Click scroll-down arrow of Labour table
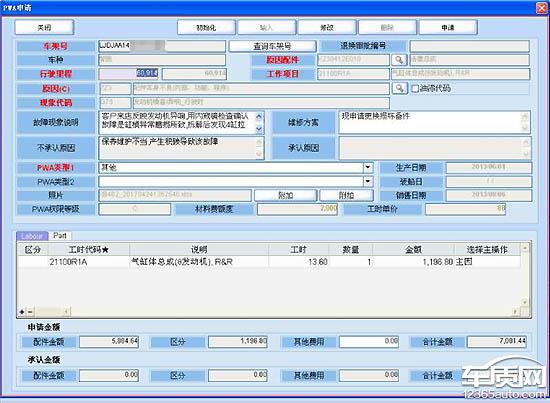 click(x=525, y=302)
